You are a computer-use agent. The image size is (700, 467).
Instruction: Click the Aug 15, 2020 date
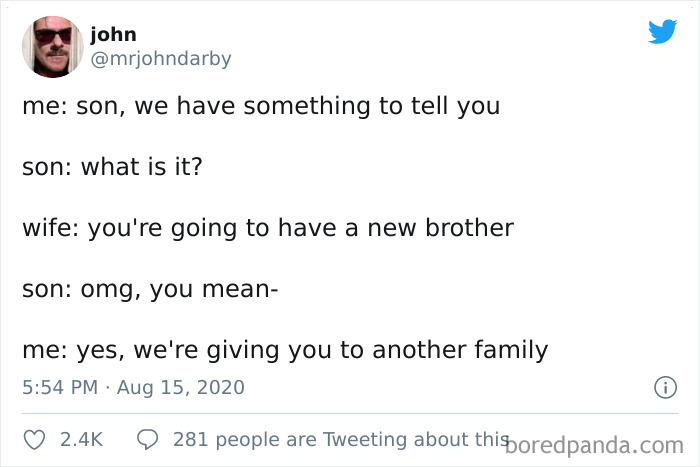click(x=180, y=387)
